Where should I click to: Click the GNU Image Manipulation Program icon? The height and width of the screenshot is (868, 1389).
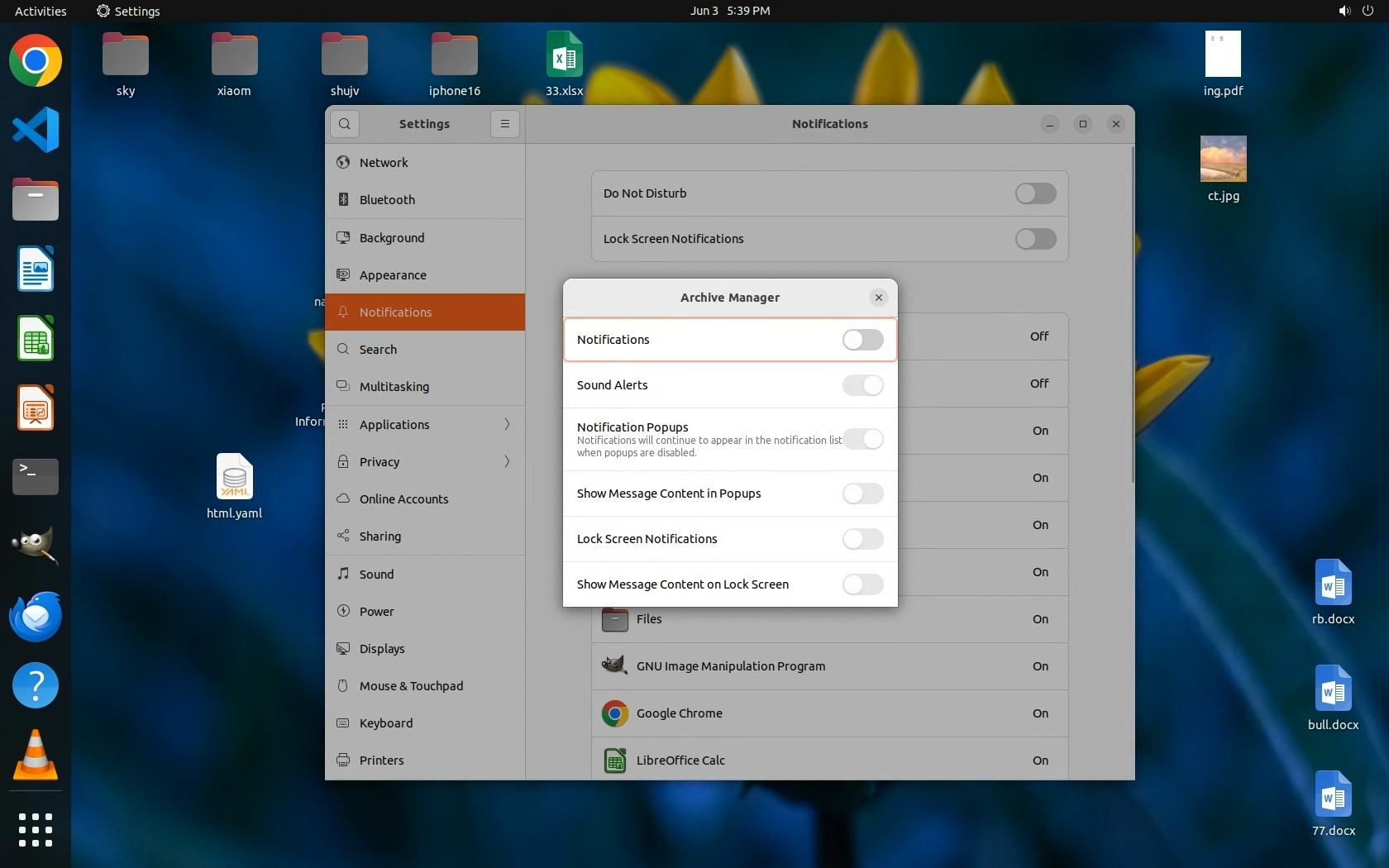(x=614, y=666)
